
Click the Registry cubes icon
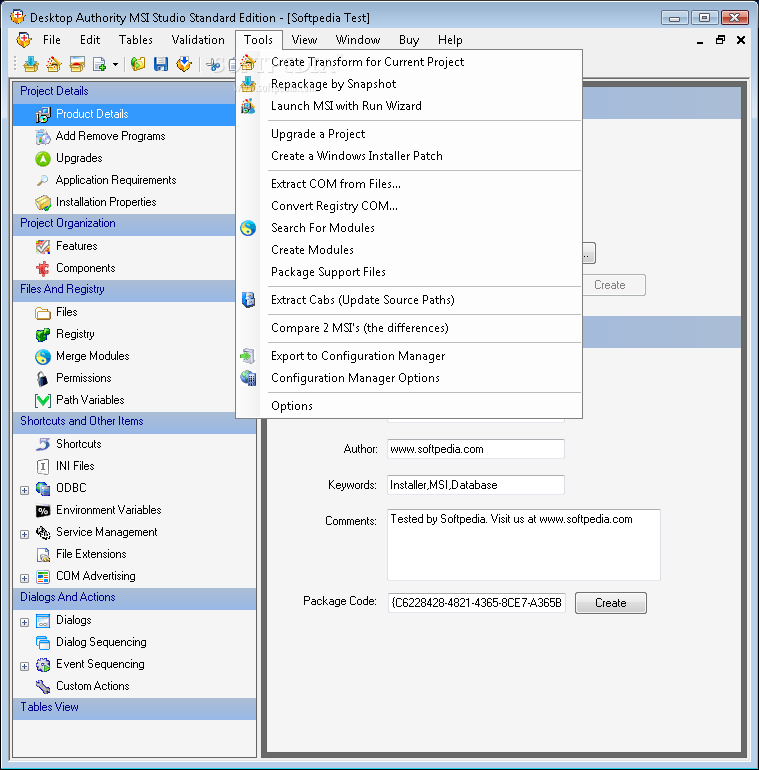coord(43,334)
